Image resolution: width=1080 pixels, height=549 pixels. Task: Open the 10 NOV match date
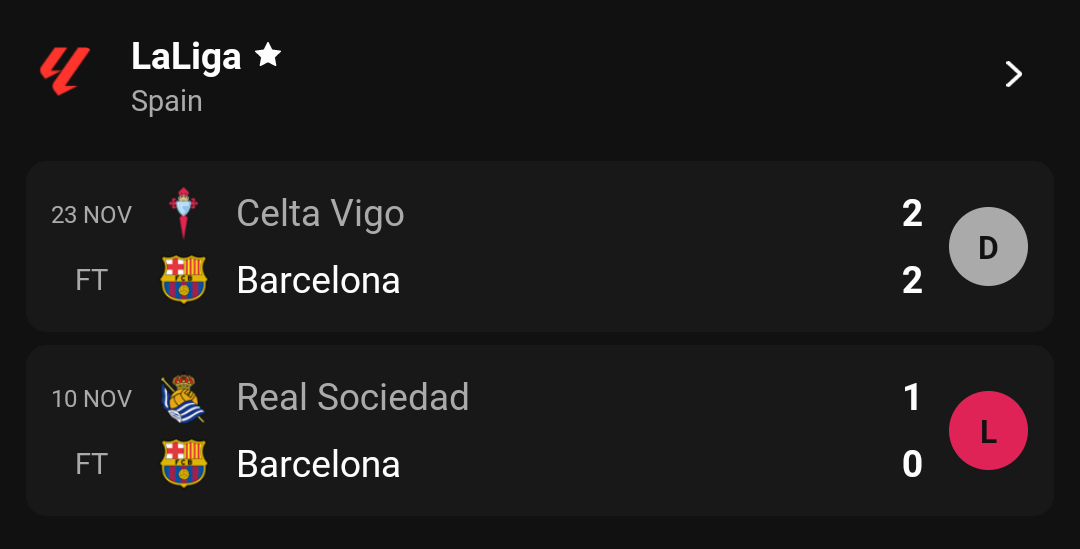92,399
